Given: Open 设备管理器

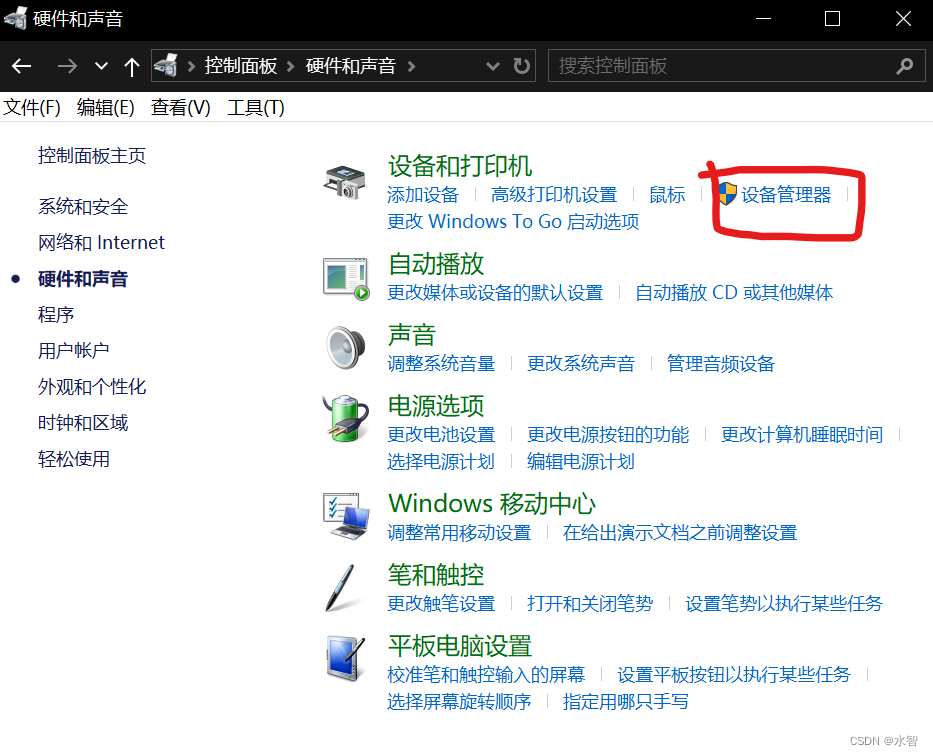Looking at the screenshot, I should [786, 195].
